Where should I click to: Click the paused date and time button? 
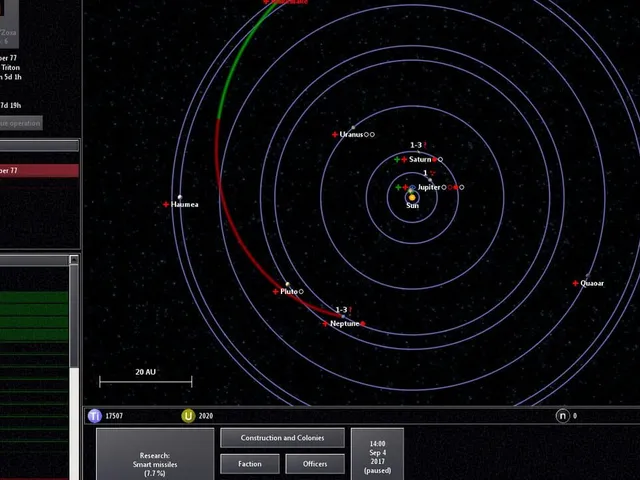pos(378,454)
